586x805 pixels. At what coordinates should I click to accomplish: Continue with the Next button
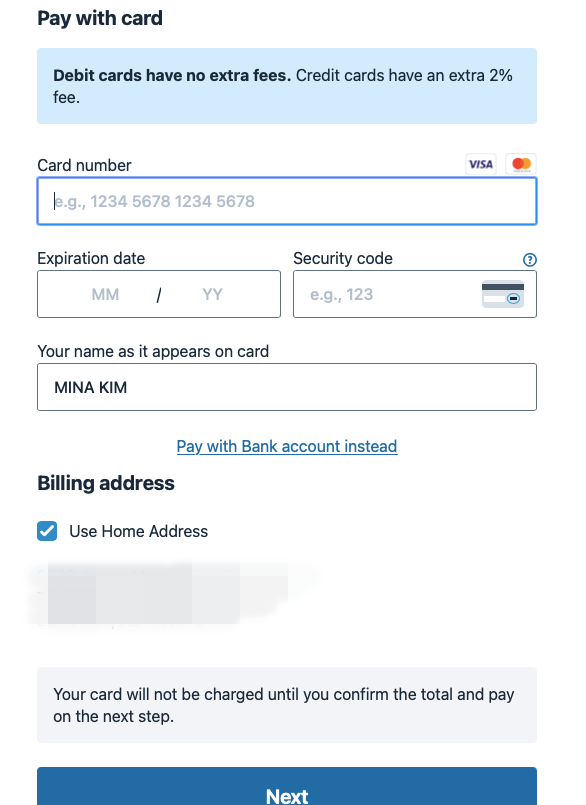pyautogui.click(x=287, y=786)
